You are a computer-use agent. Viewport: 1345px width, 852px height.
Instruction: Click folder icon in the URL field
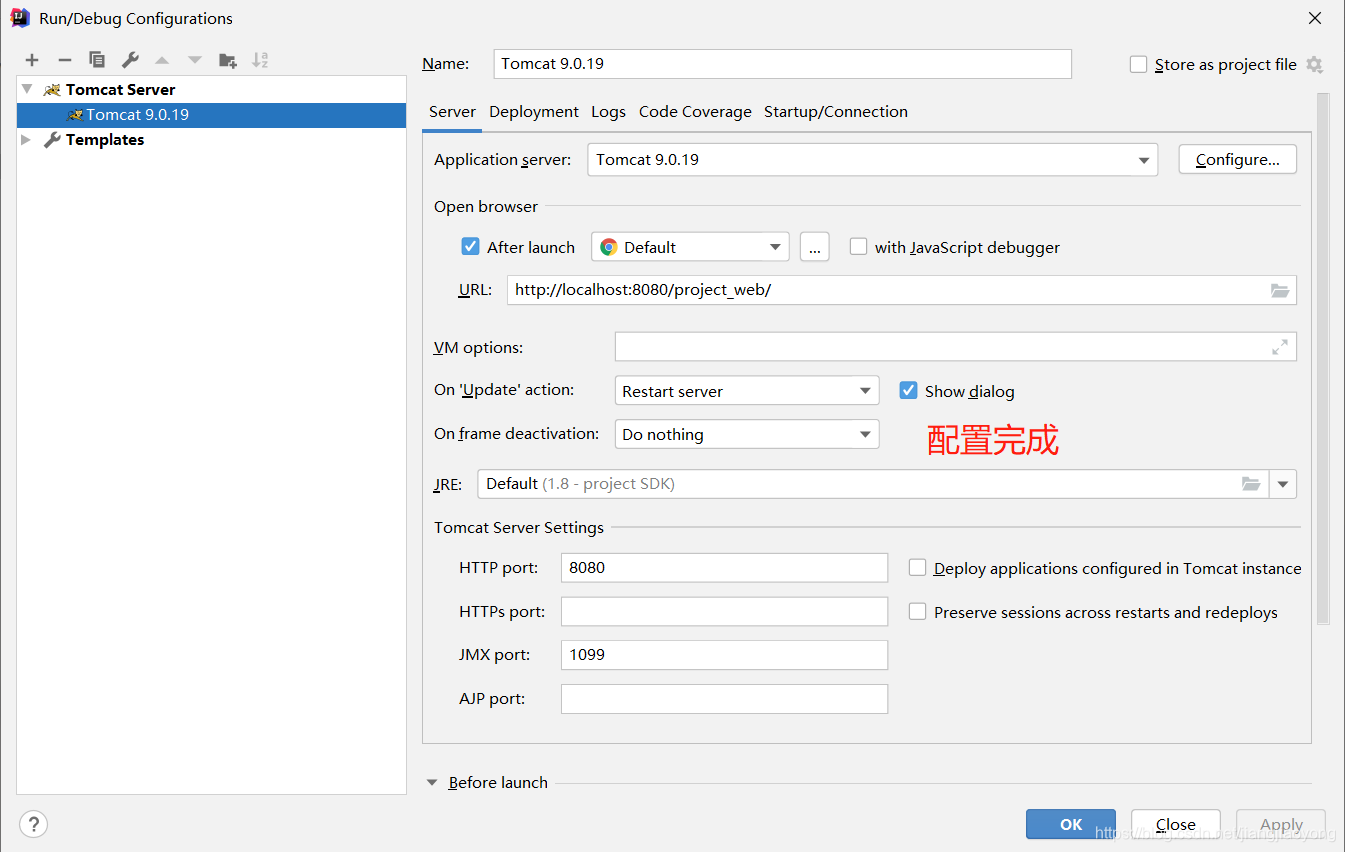click(1280, 290)
